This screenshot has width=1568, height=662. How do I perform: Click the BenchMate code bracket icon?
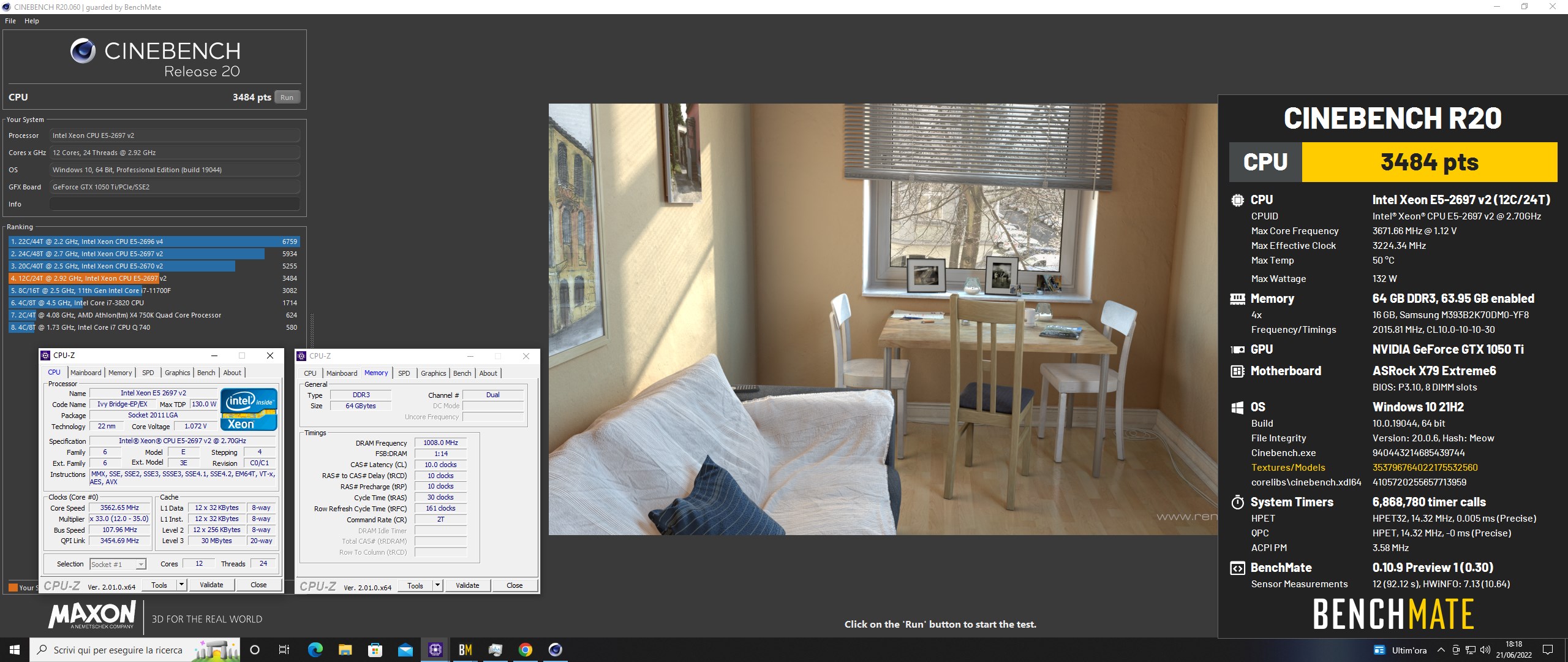pos(1237,568)
